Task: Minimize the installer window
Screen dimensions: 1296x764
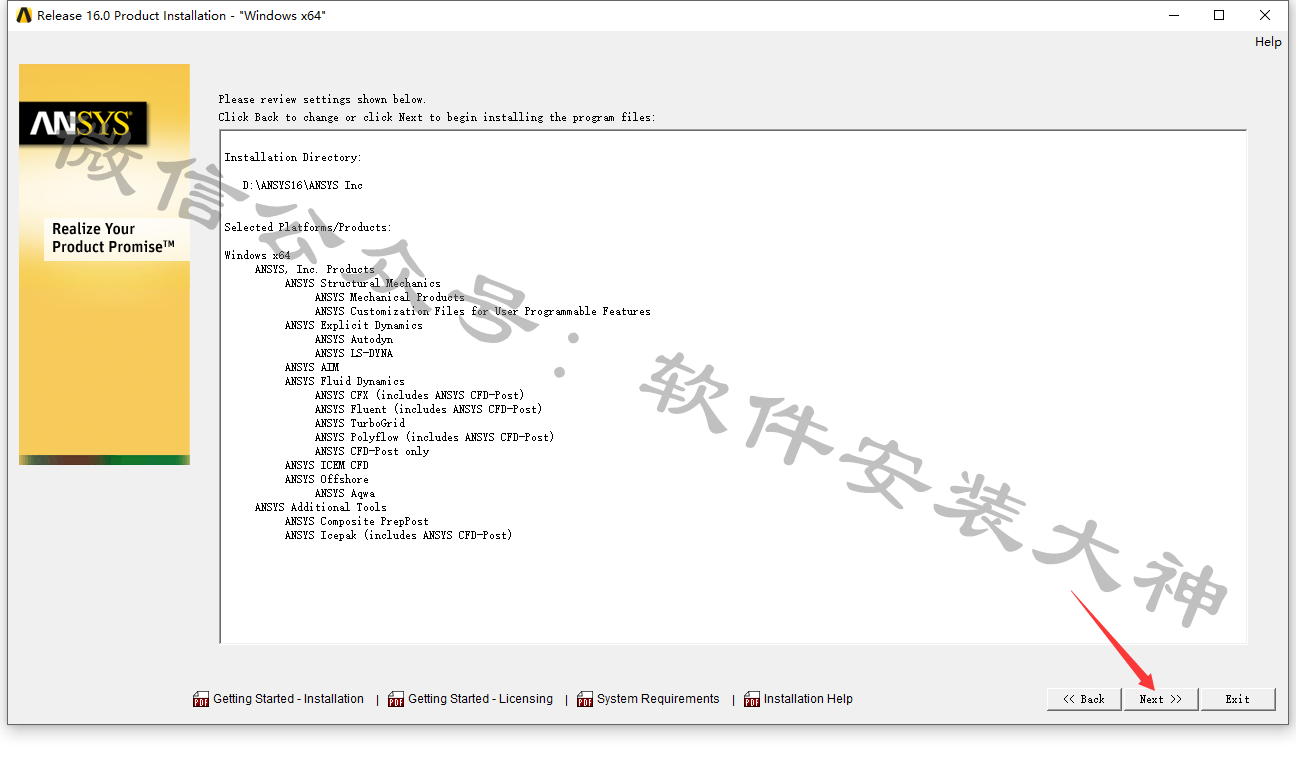Action: pos(1173,15)
